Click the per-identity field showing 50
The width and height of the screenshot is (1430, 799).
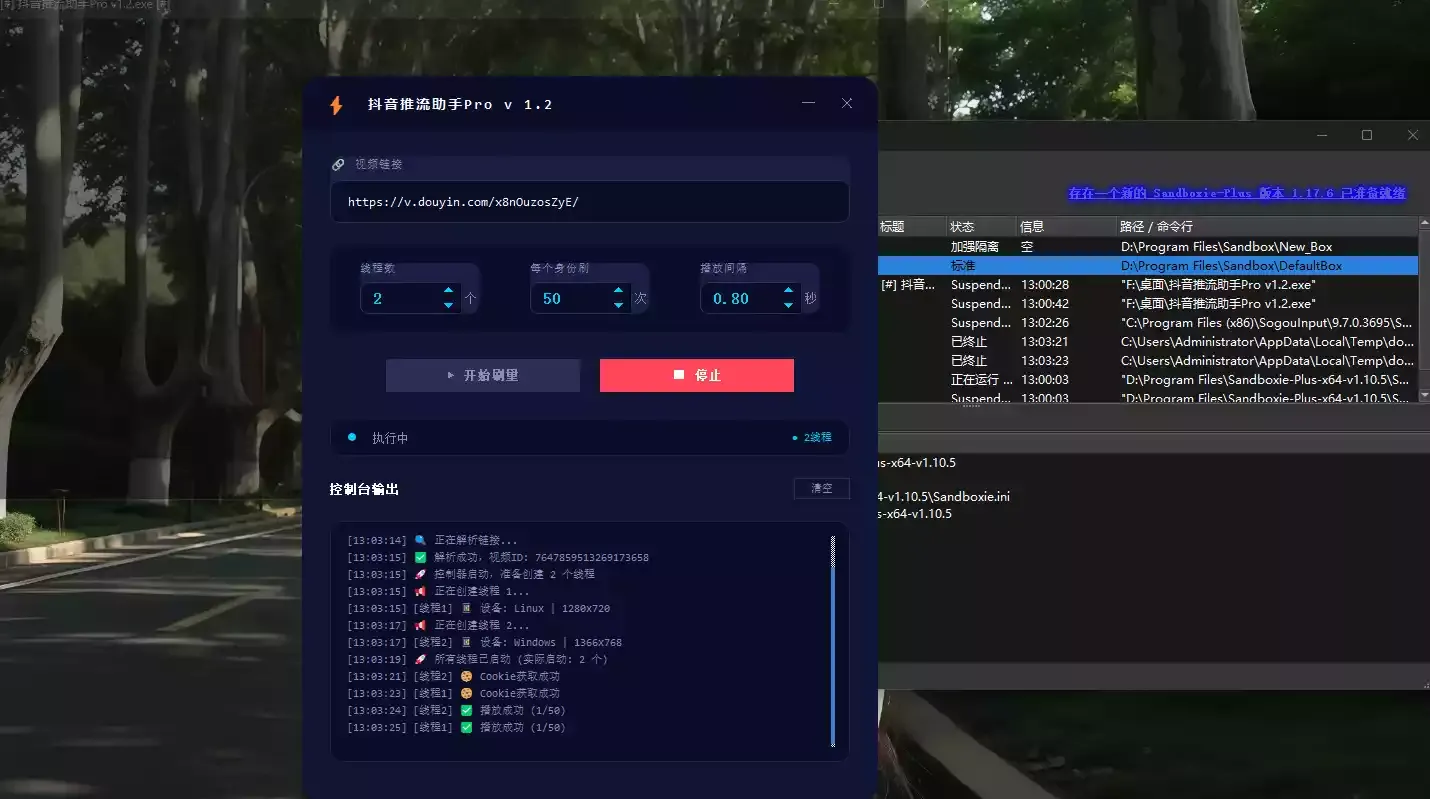pyautogui.click(x=570, y=298)
